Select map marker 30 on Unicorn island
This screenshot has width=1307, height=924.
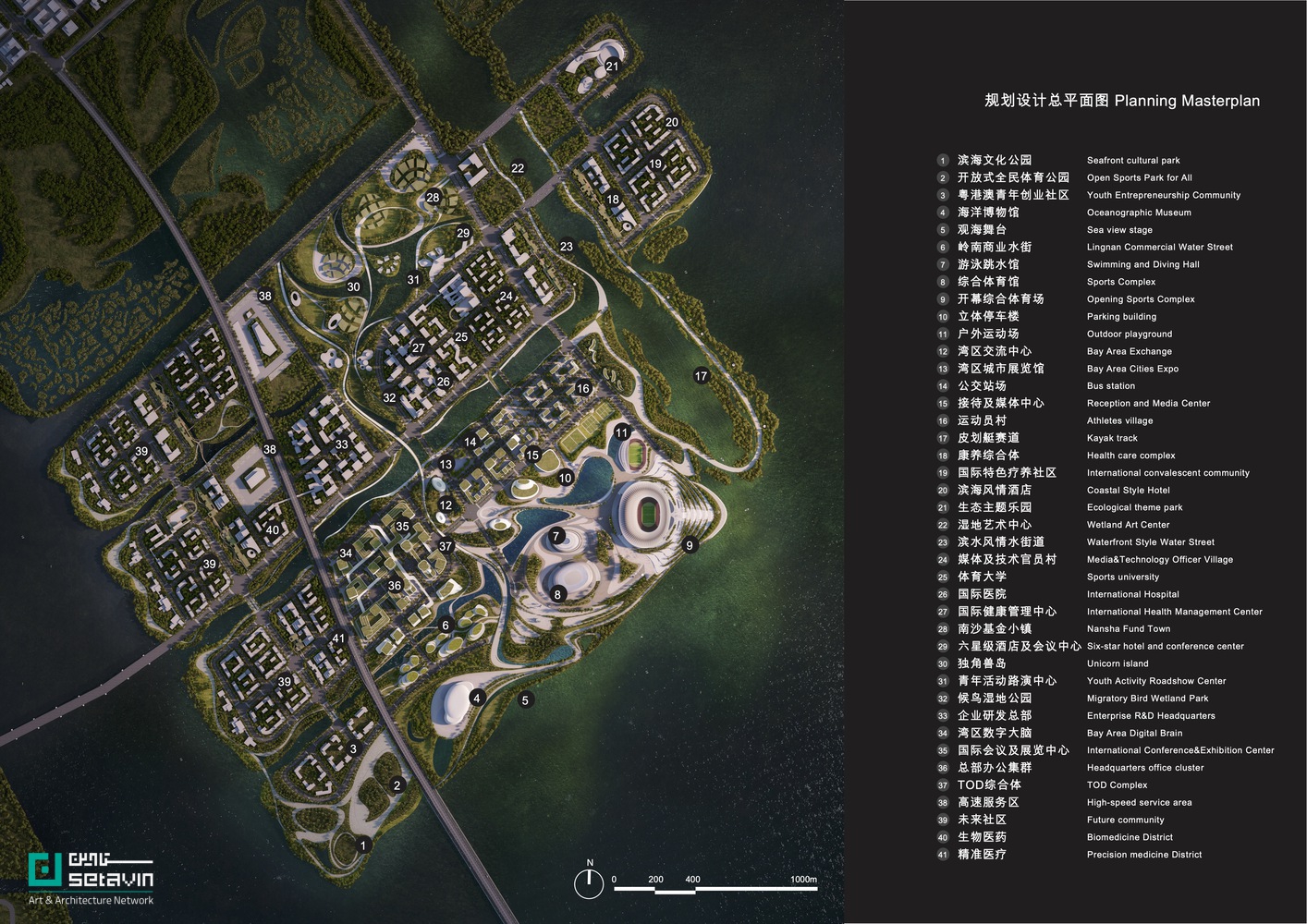[353, 287]
